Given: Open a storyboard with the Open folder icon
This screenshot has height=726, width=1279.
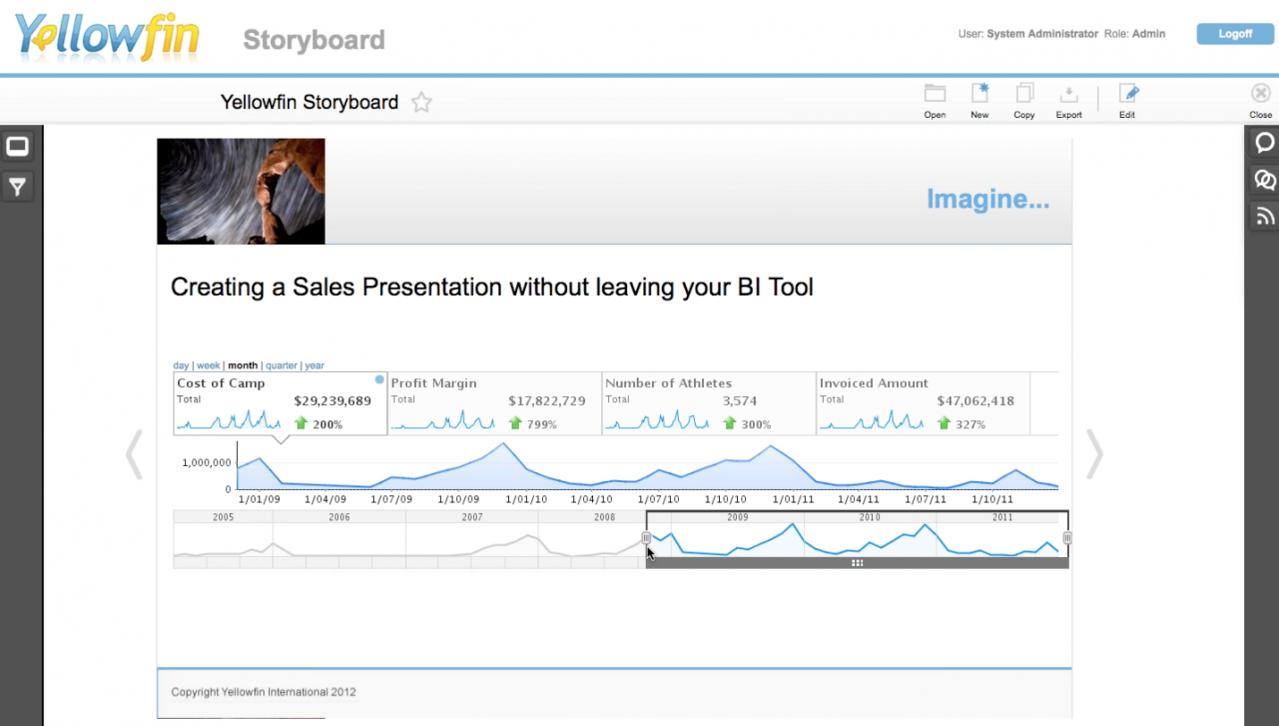Looking at the screenshot, I should (x=934, y=95).
